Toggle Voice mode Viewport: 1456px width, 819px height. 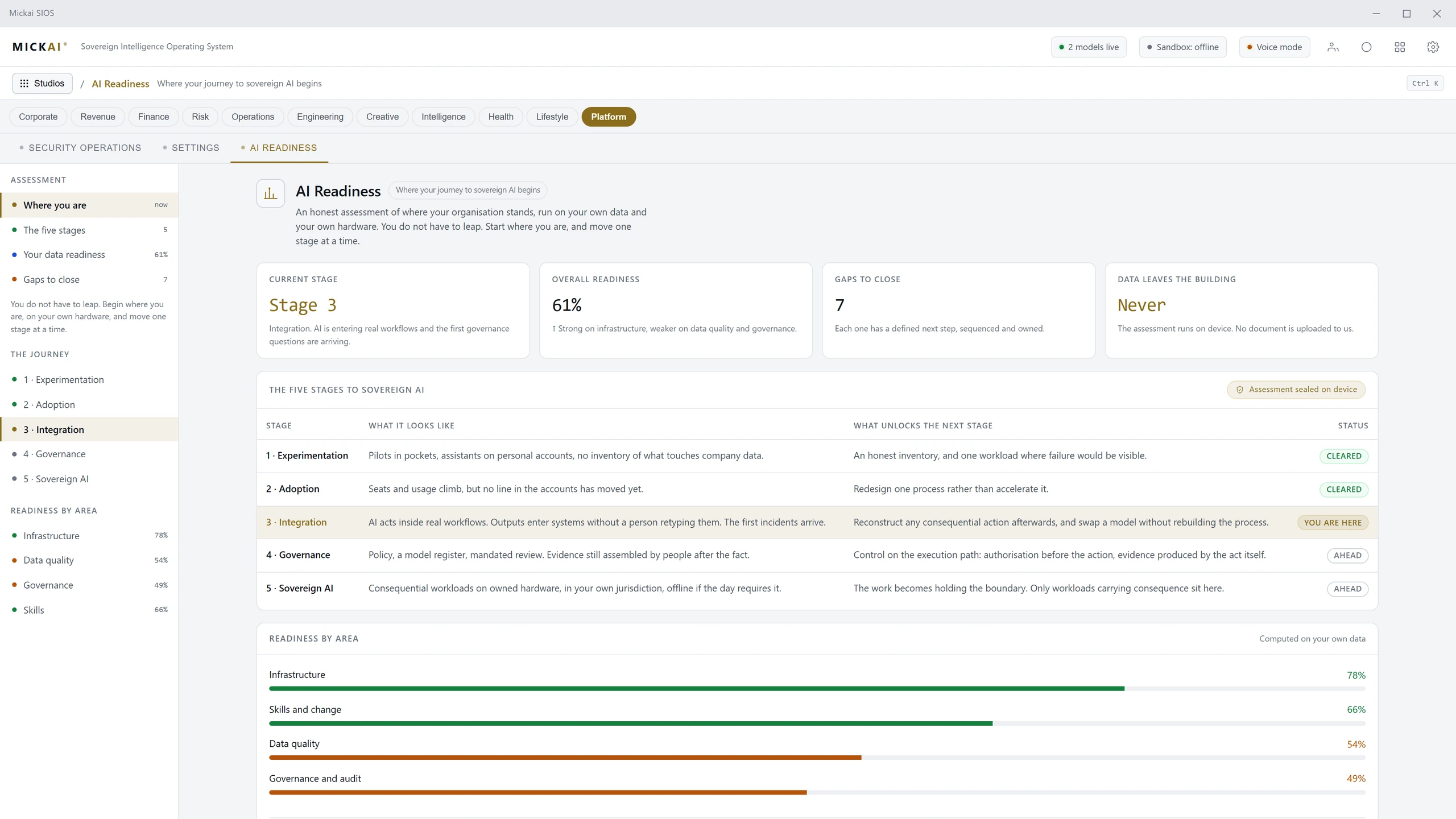(1275, 47)
